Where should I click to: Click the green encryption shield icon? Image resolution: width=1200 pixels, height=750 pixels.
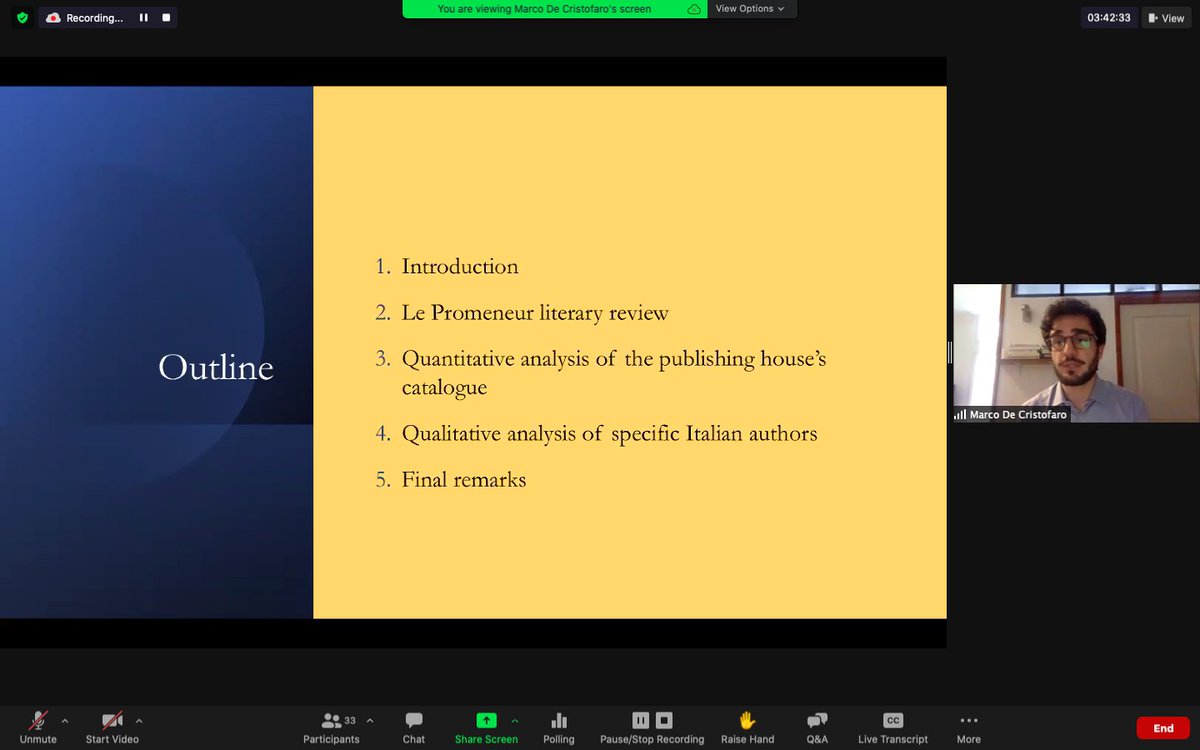pyautogui.click(x=23, y=17)
